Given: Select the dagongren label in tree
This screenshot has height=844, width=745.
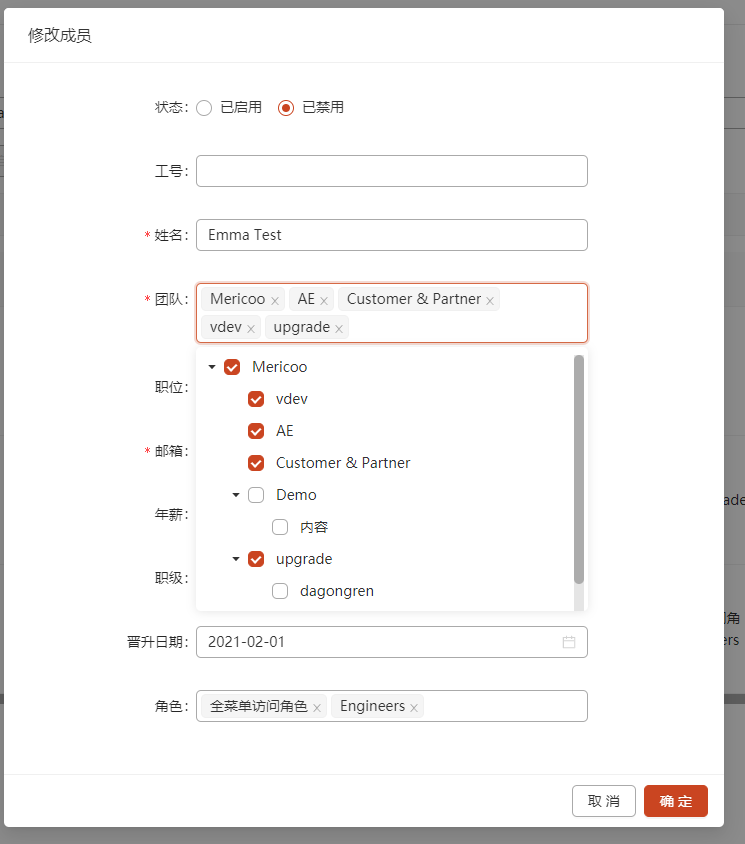Looking at the screenshot, I should point(337,591).
